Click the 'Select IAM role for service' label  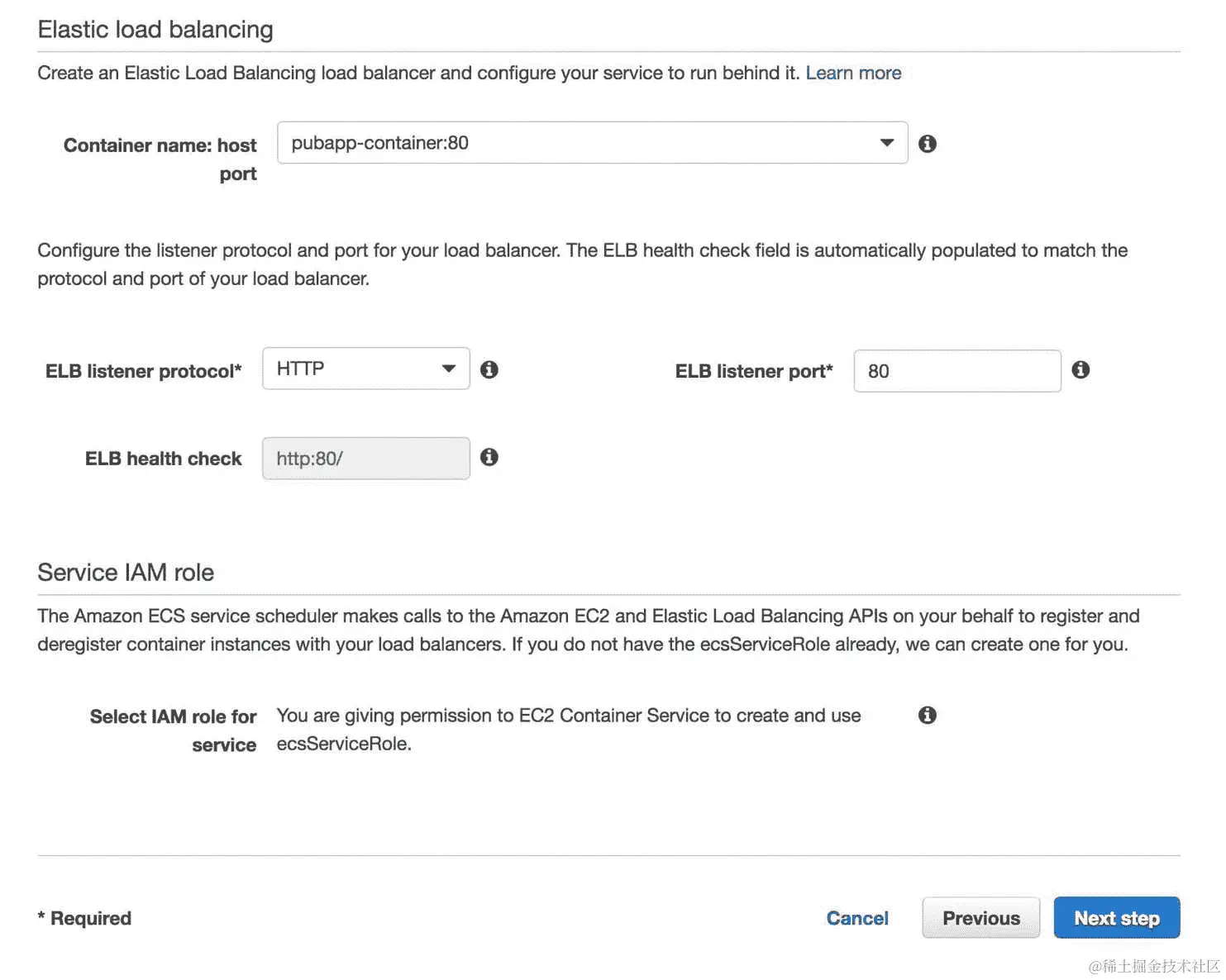coord(174,730)
